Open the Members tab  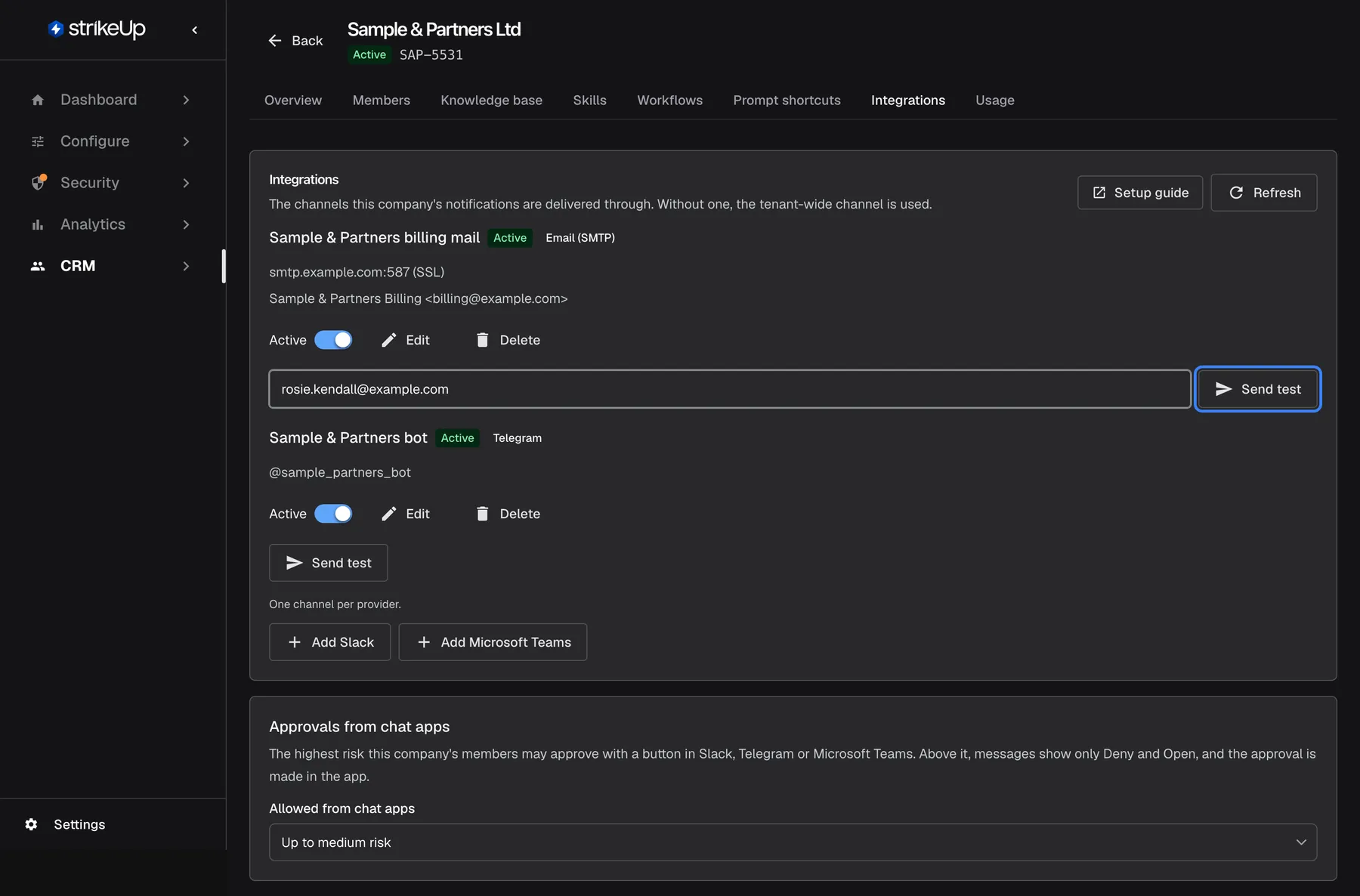pos(382,100)
